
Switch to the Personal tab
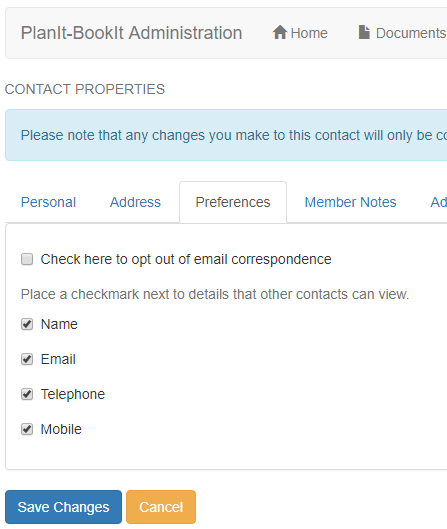click(x=49, y=202)
